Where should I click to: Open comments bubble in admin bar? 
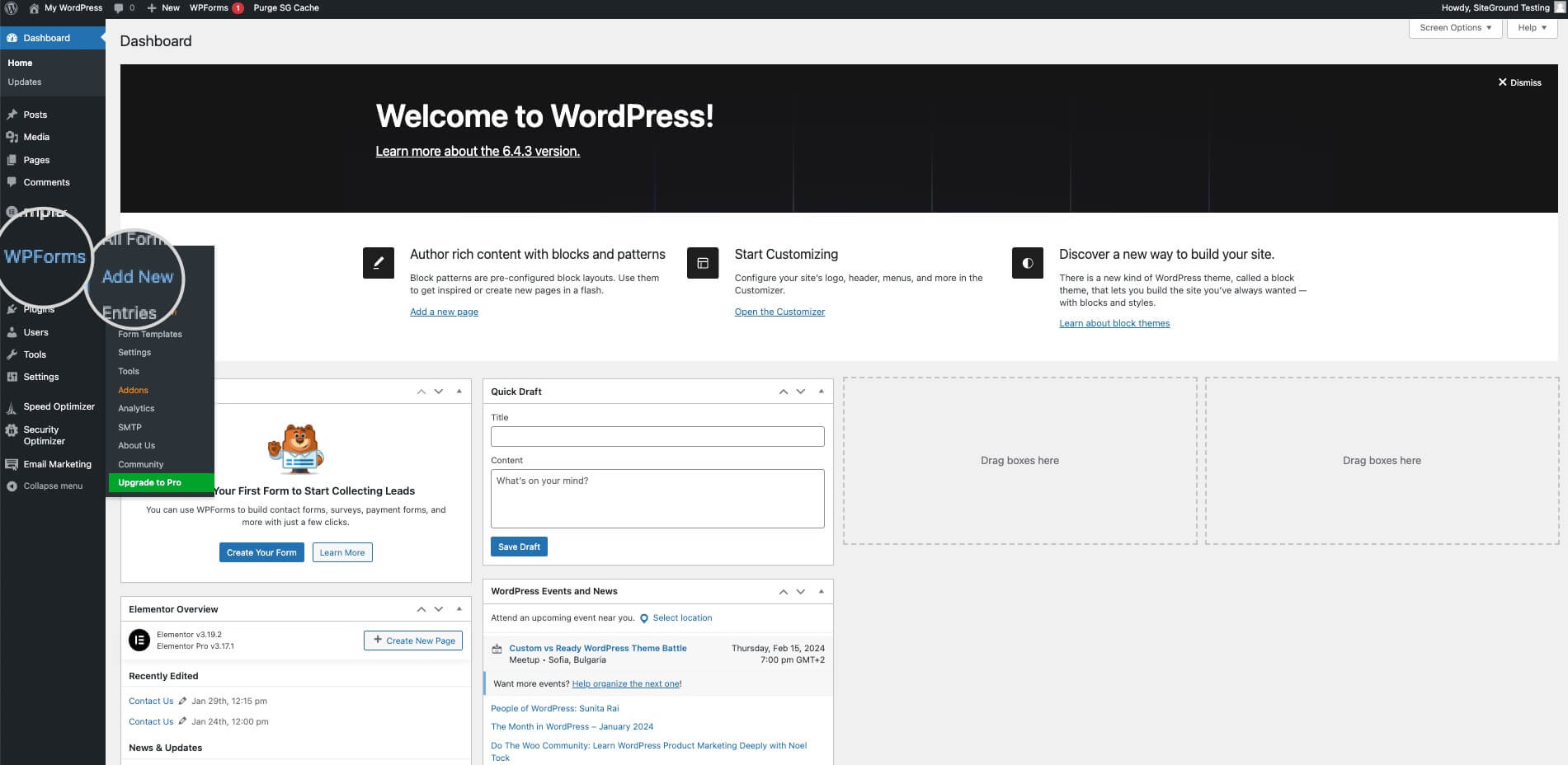click(124, 8)
